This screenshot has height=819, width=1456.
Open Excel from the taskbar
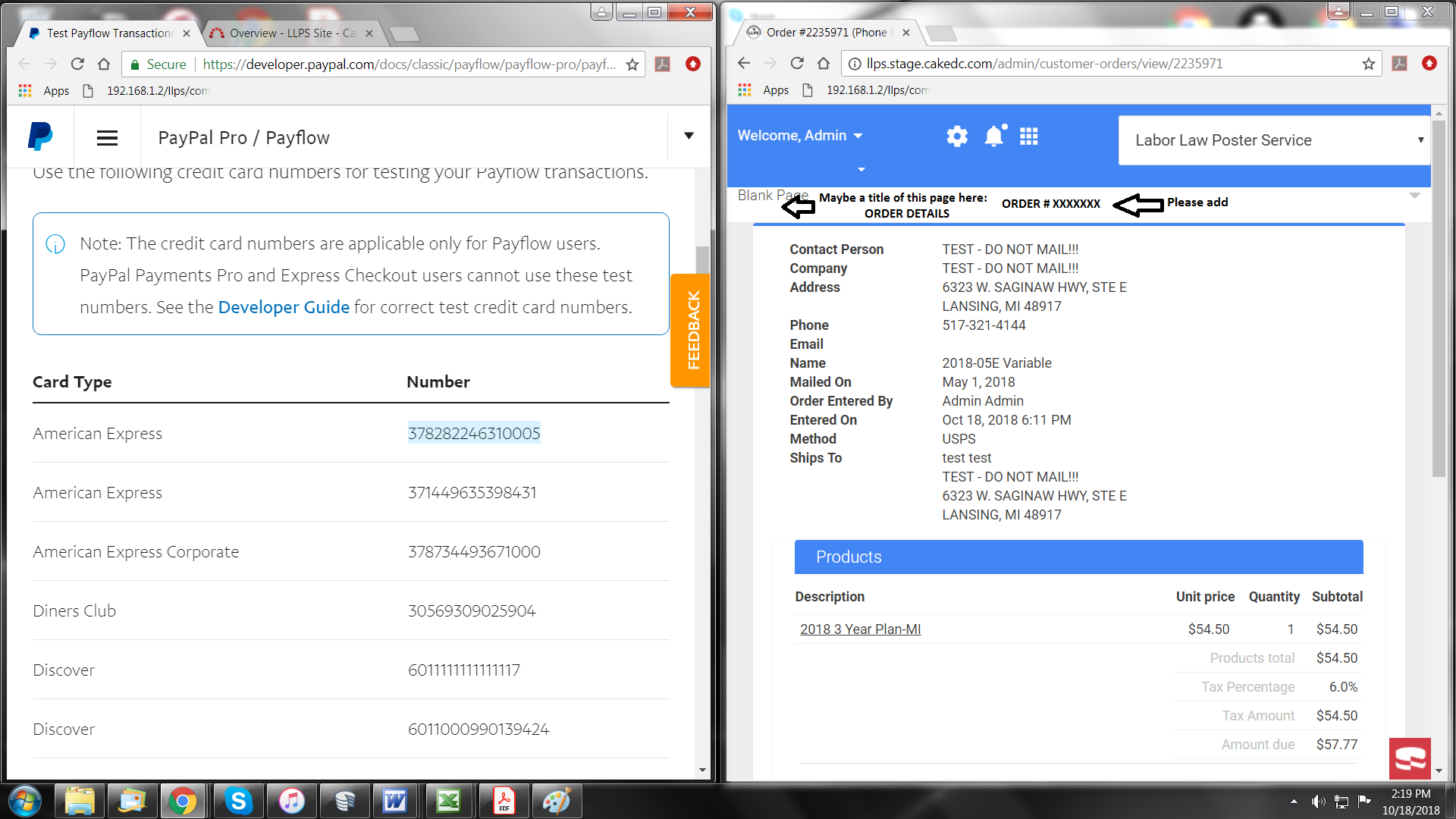click(448, 801)
